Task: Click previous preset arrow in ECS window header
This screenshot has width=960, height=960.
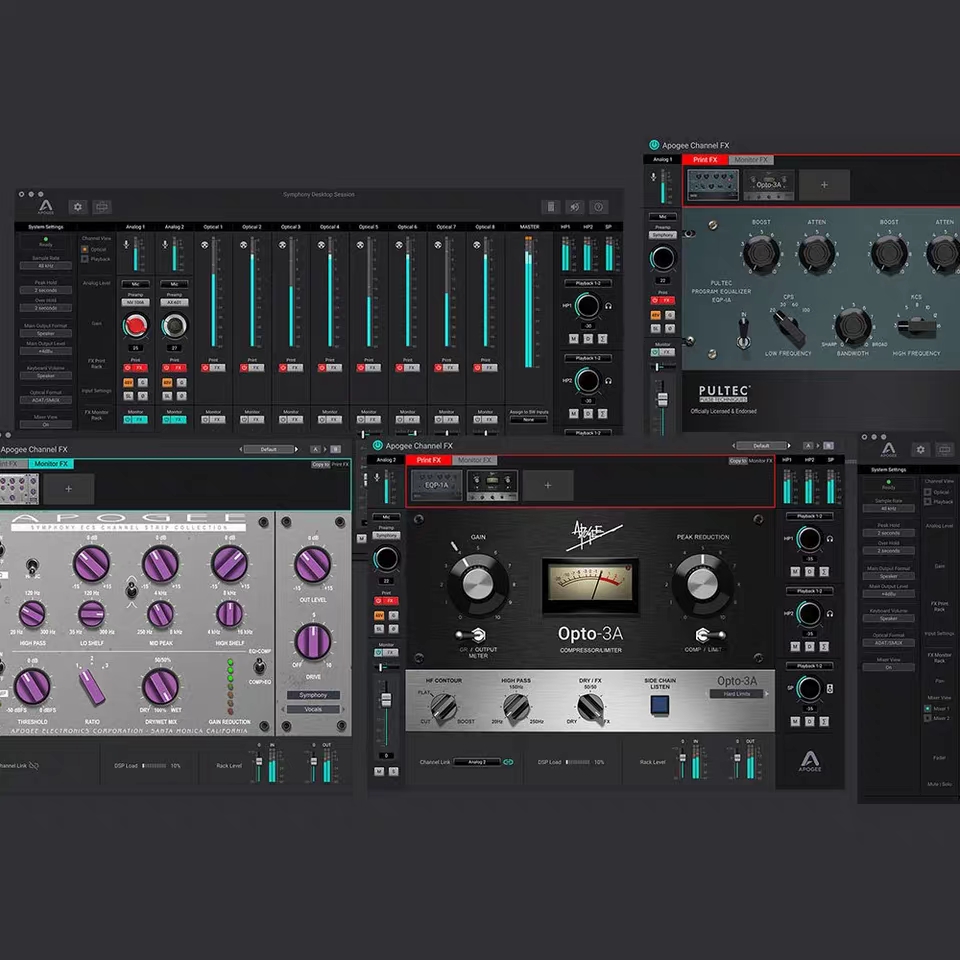Action: pyautogui.click(x=240, y=449)
